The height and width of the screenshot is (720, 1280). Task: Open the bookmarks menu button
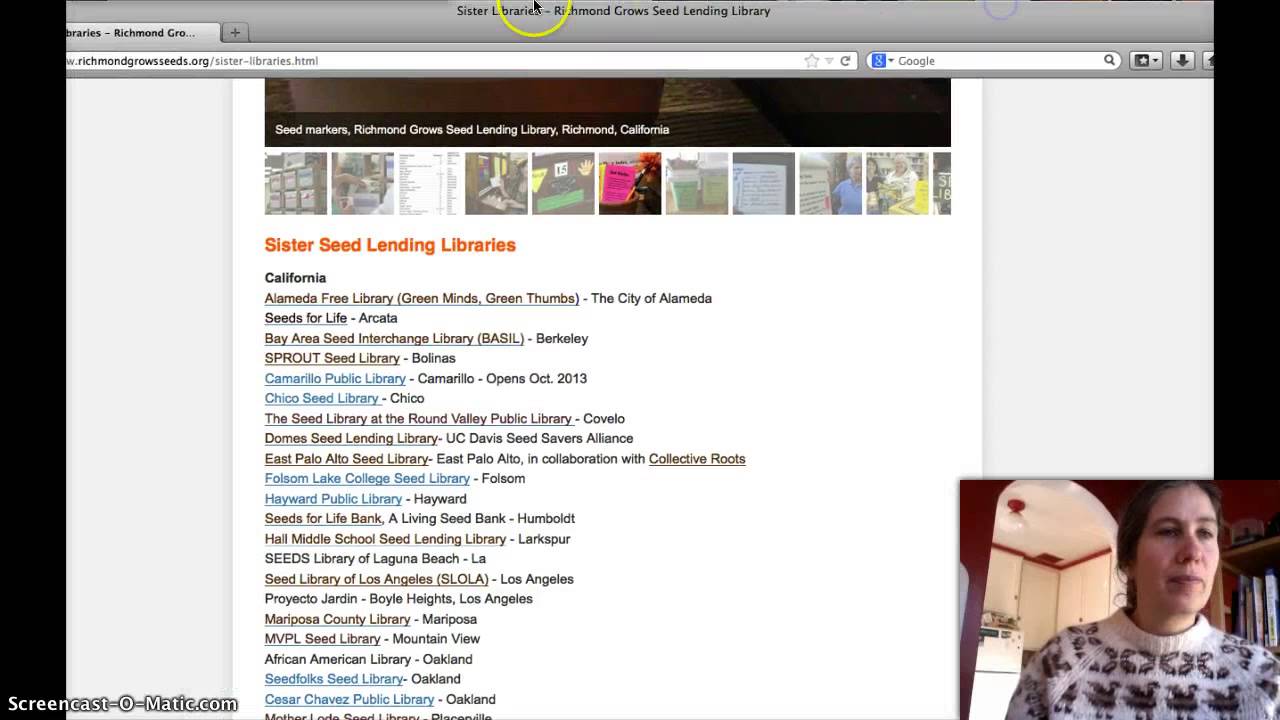click(1145, 61)
